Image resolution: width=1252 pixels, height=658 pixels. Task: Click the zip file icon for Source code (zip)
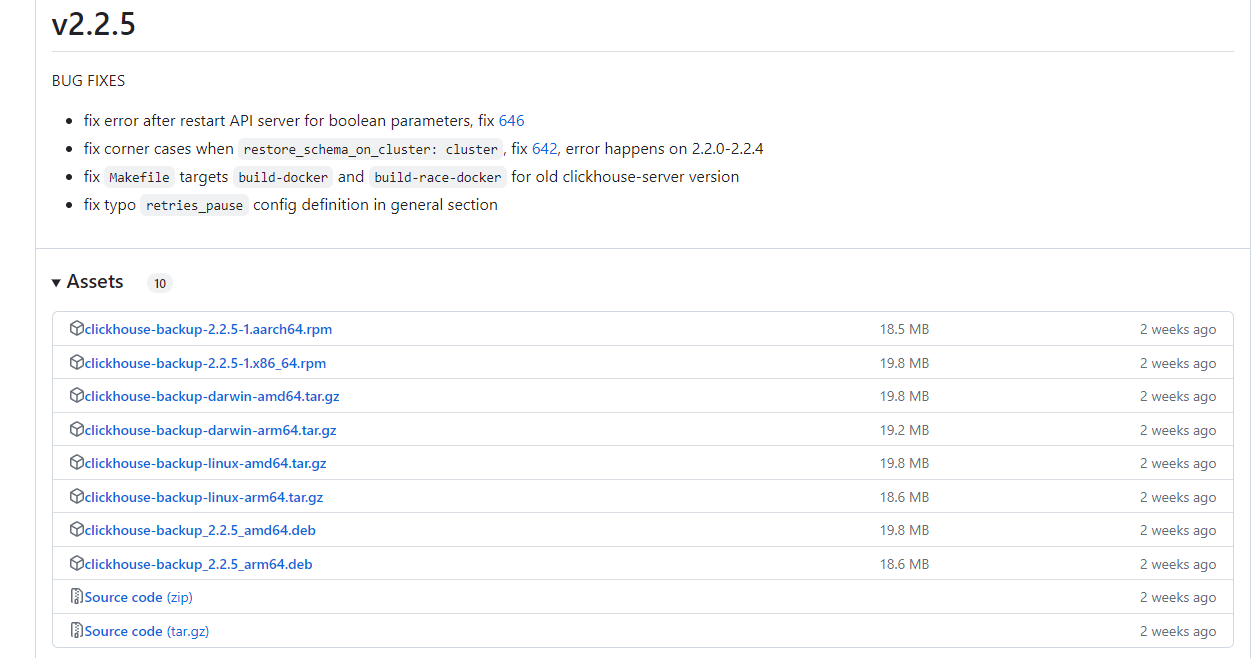[76, 597]
